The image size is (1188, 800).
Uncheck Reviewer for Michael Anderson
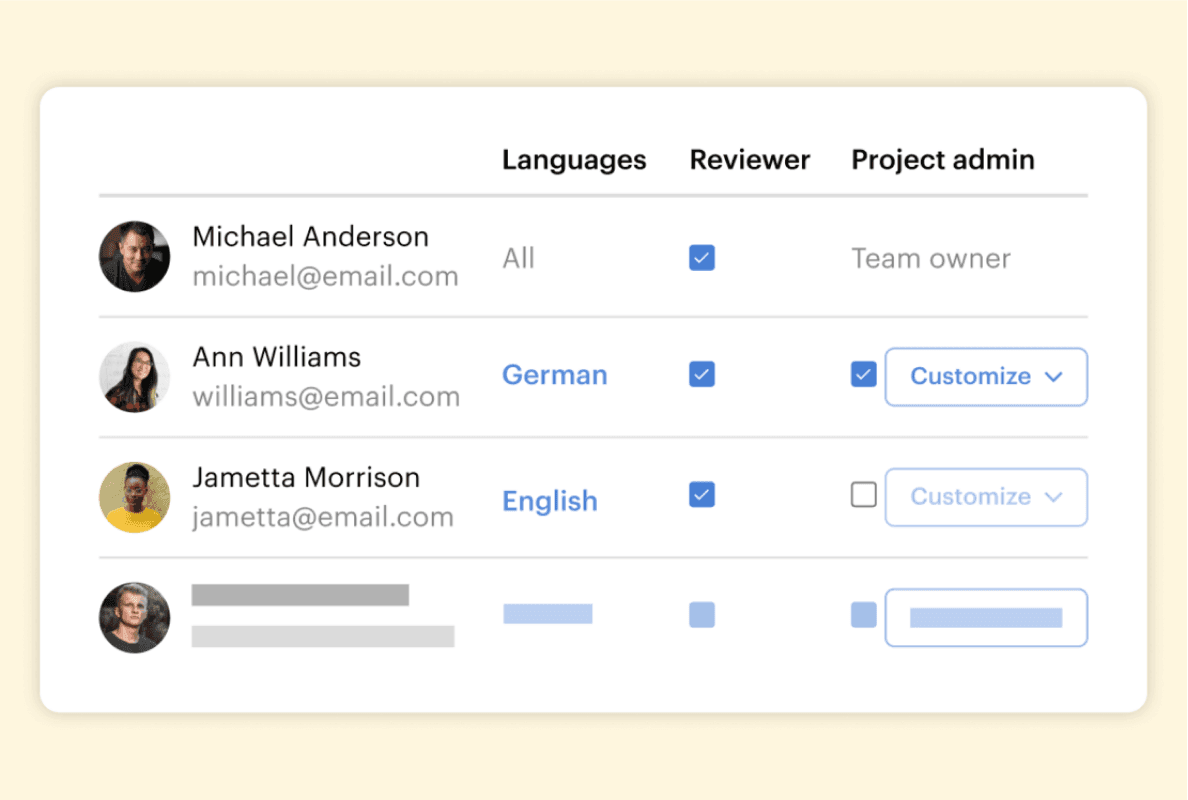coord(702,258)
